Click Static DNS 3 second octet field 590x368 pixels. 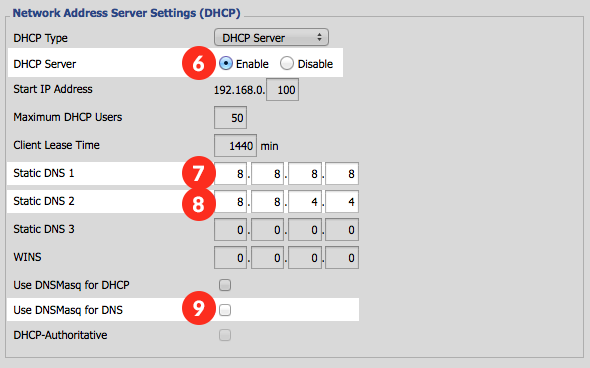(268, 230)
